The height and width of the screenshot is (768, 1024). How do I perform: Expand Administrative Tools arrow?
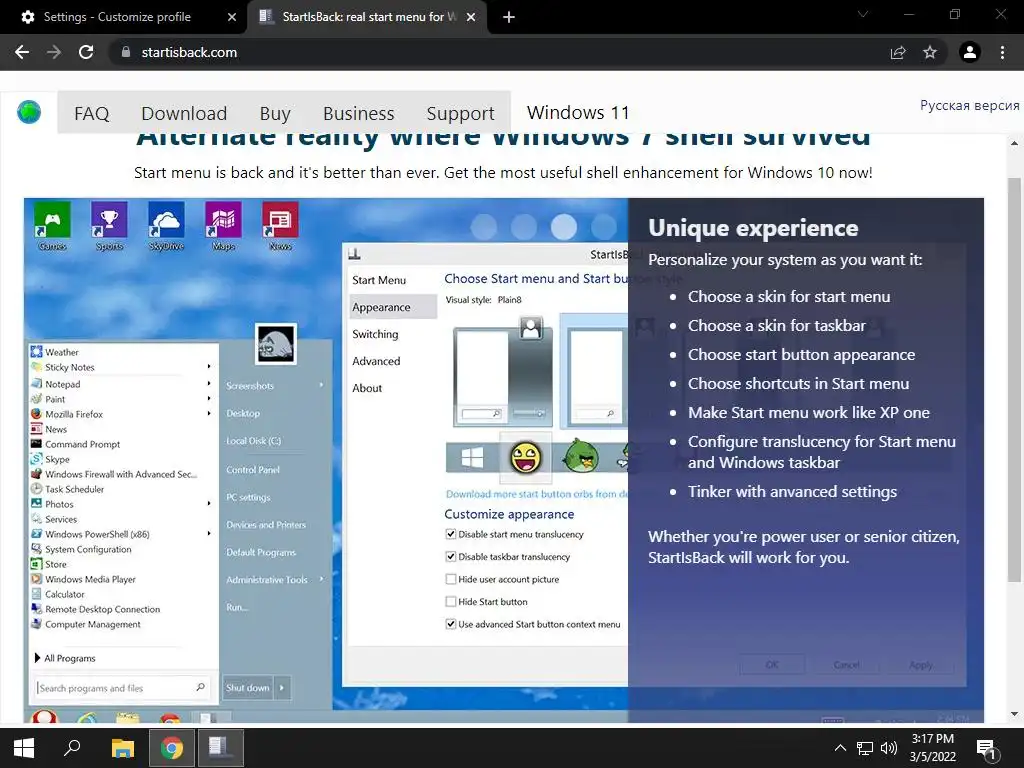321,579
